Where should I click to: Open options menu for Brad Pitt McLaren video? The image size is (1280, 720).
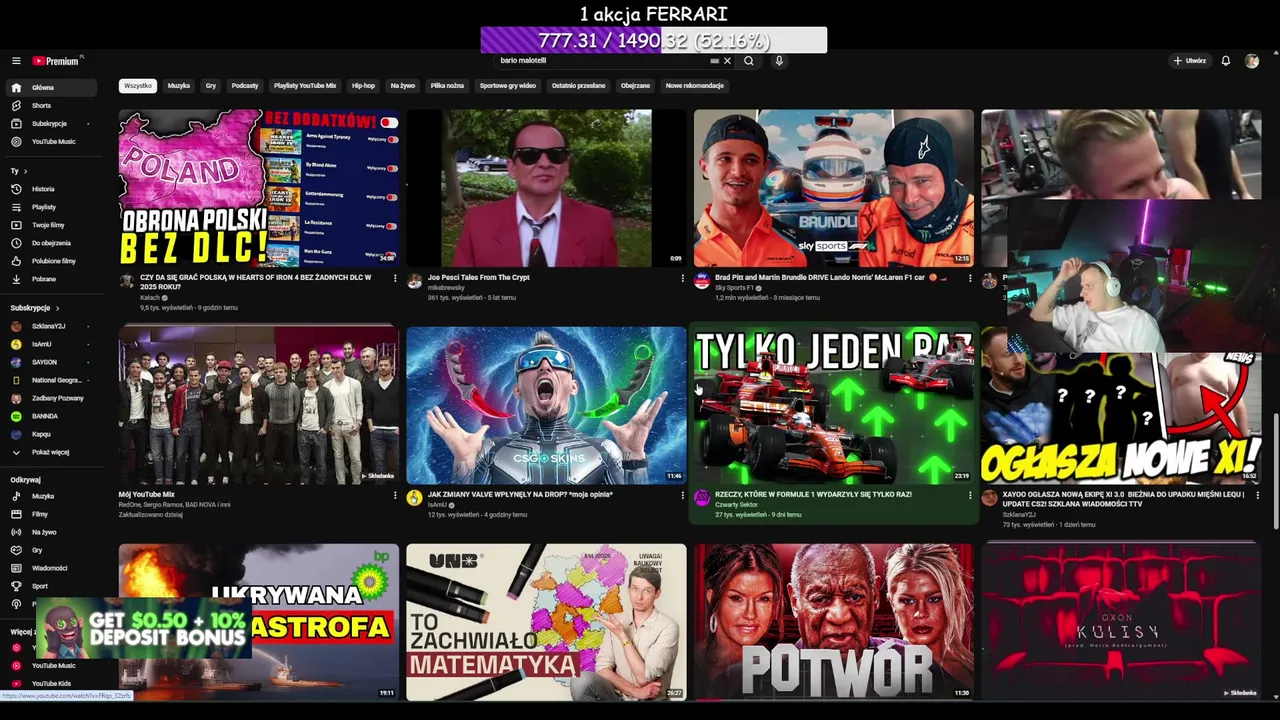[970, 278]
